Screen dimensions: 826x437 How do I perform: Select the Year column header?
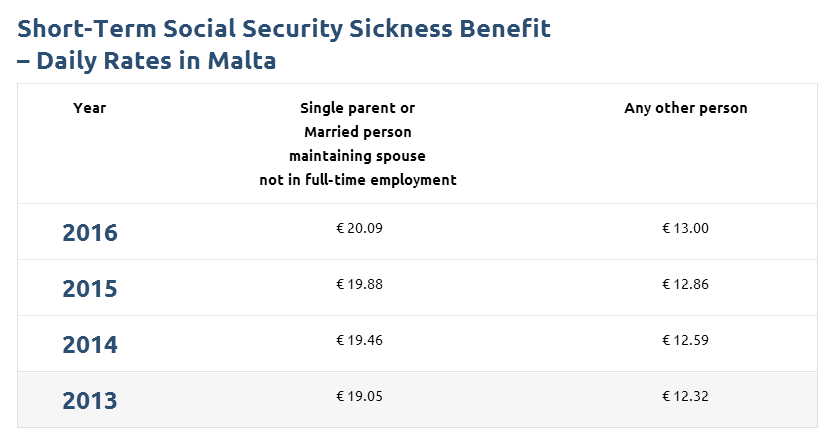point(89,108)
